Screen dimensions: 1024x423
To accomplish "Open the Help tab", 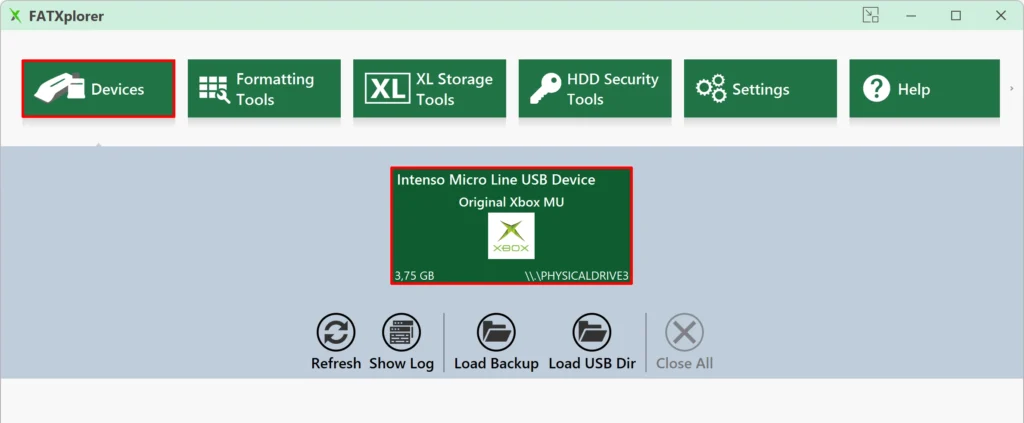I will coord(924,89).
